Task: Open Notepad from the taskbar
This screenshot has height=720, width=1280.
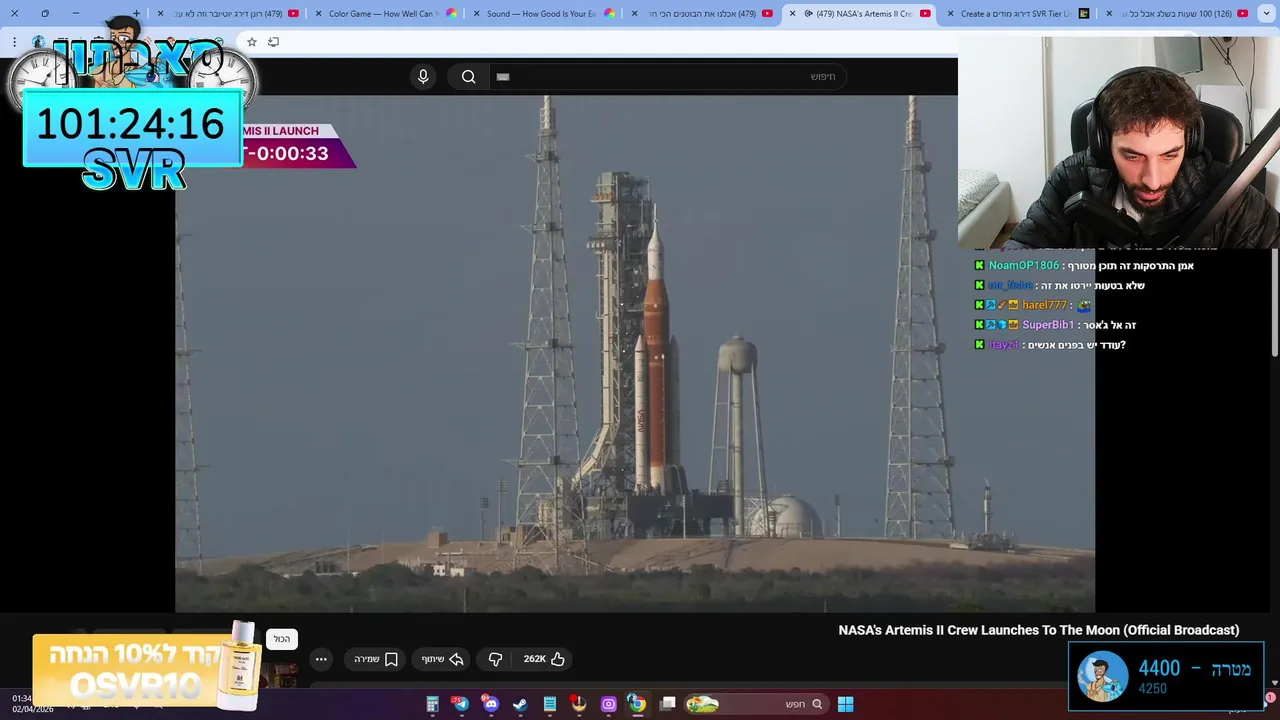Action: pyautogui.click(x=549, y=704)
